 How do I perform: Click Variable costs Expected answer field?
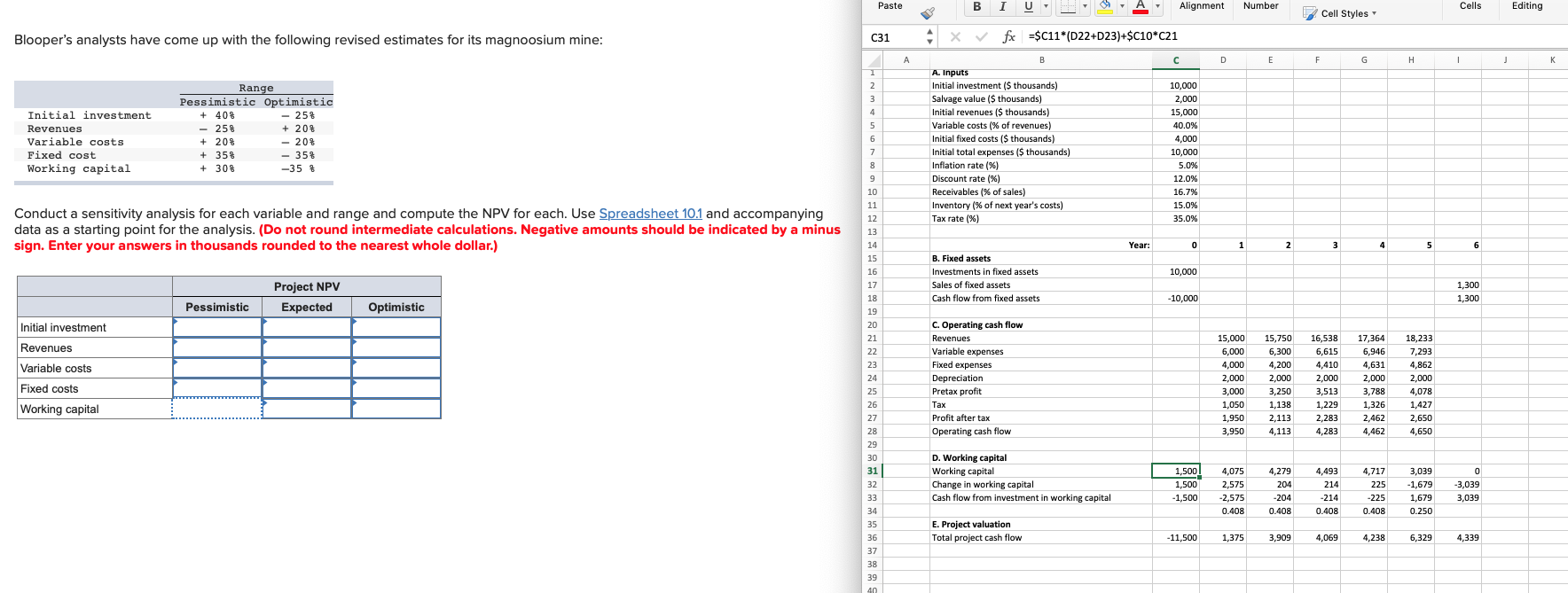pos(307,368)
